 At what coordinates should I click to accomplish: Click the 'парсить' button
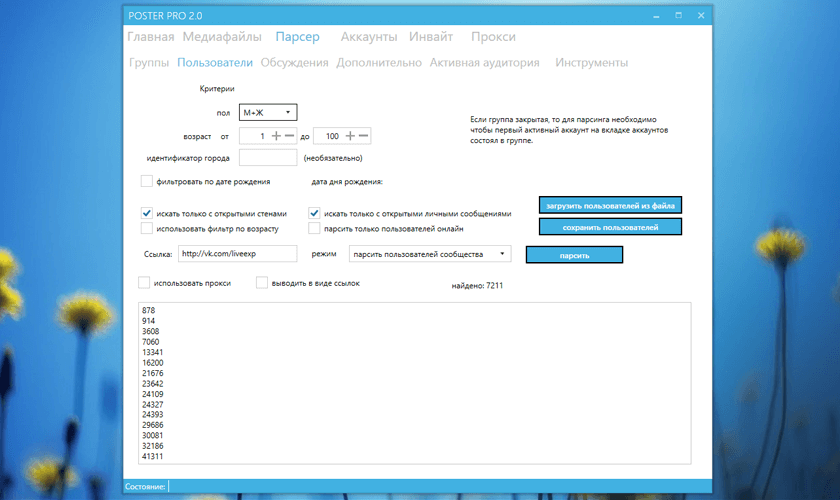pyautogui.click(x=574, y=255)
